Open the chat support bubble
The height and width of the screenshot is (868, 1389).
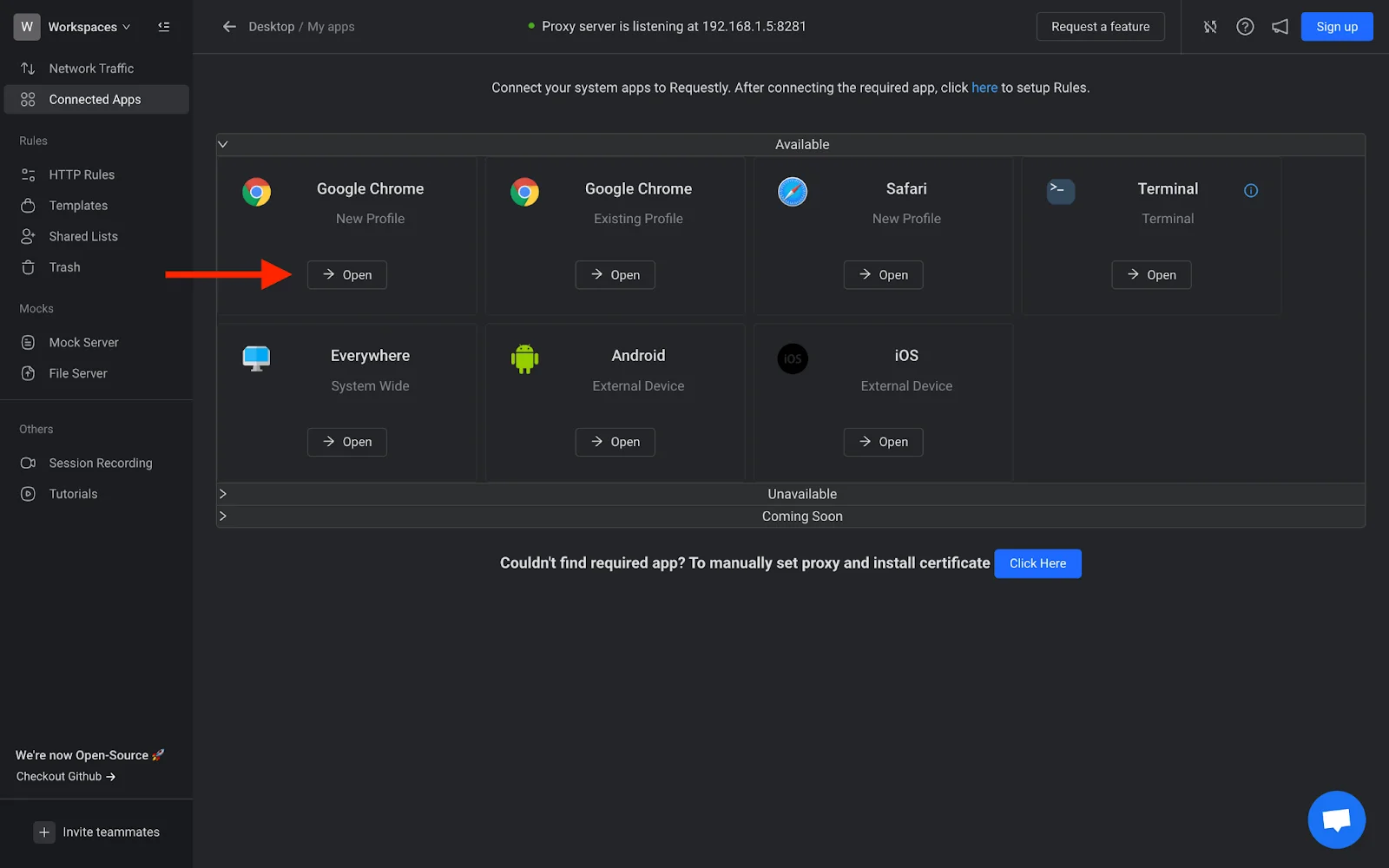(x=1337, y=819)
